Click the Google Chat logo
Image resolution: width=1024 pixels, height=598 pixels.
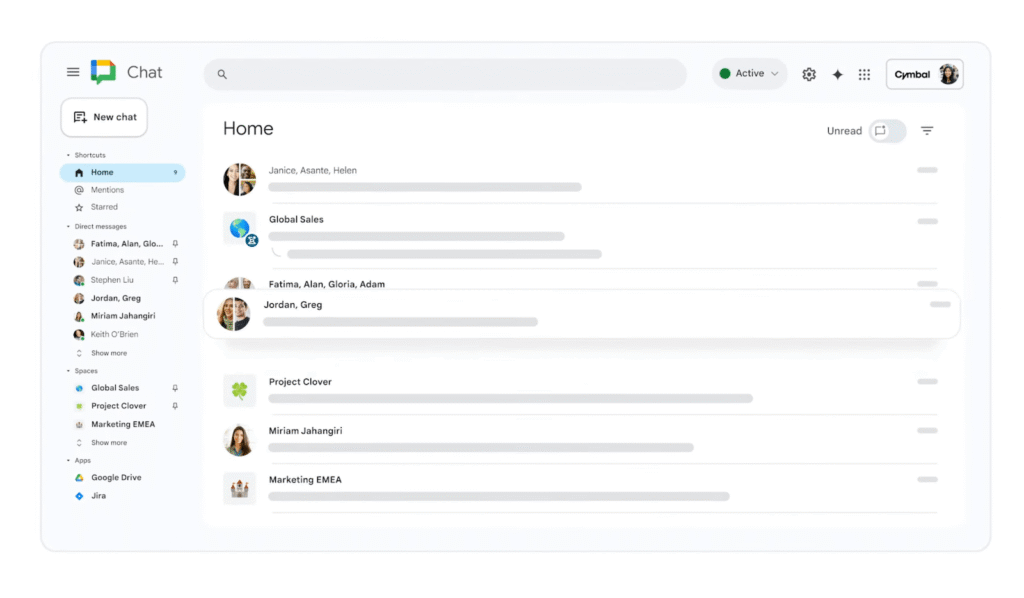coord(104,72)
